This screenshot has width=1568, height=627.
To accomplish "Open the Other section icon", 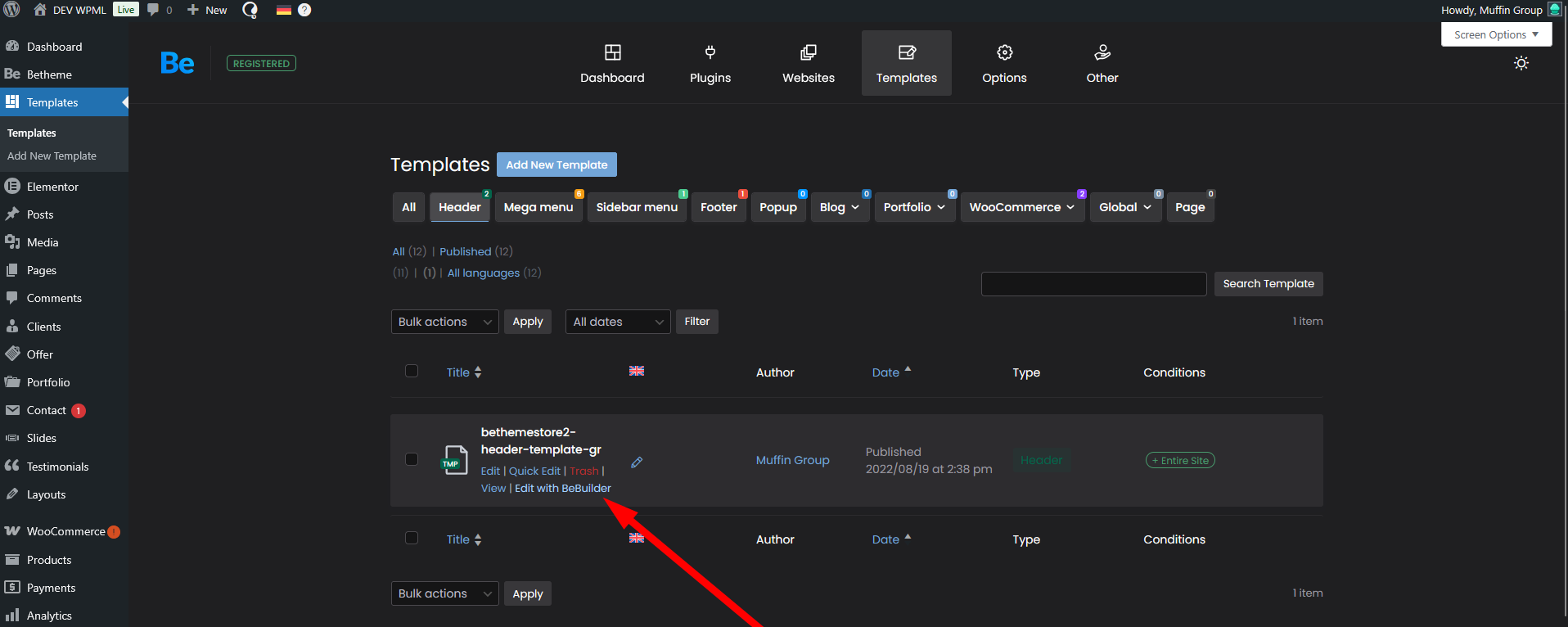I will click(1102, 53).
